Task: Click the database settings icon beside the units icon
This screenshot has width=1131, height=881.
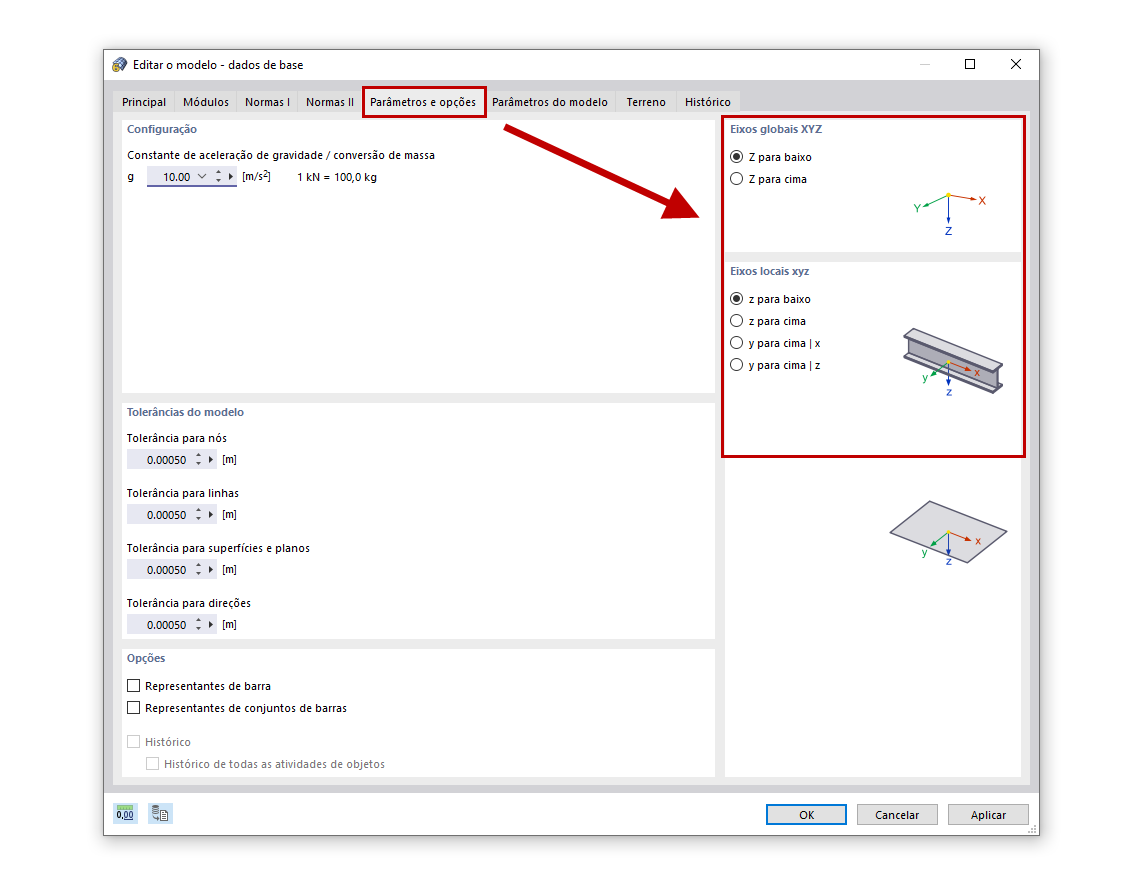Action: point(160,814)
